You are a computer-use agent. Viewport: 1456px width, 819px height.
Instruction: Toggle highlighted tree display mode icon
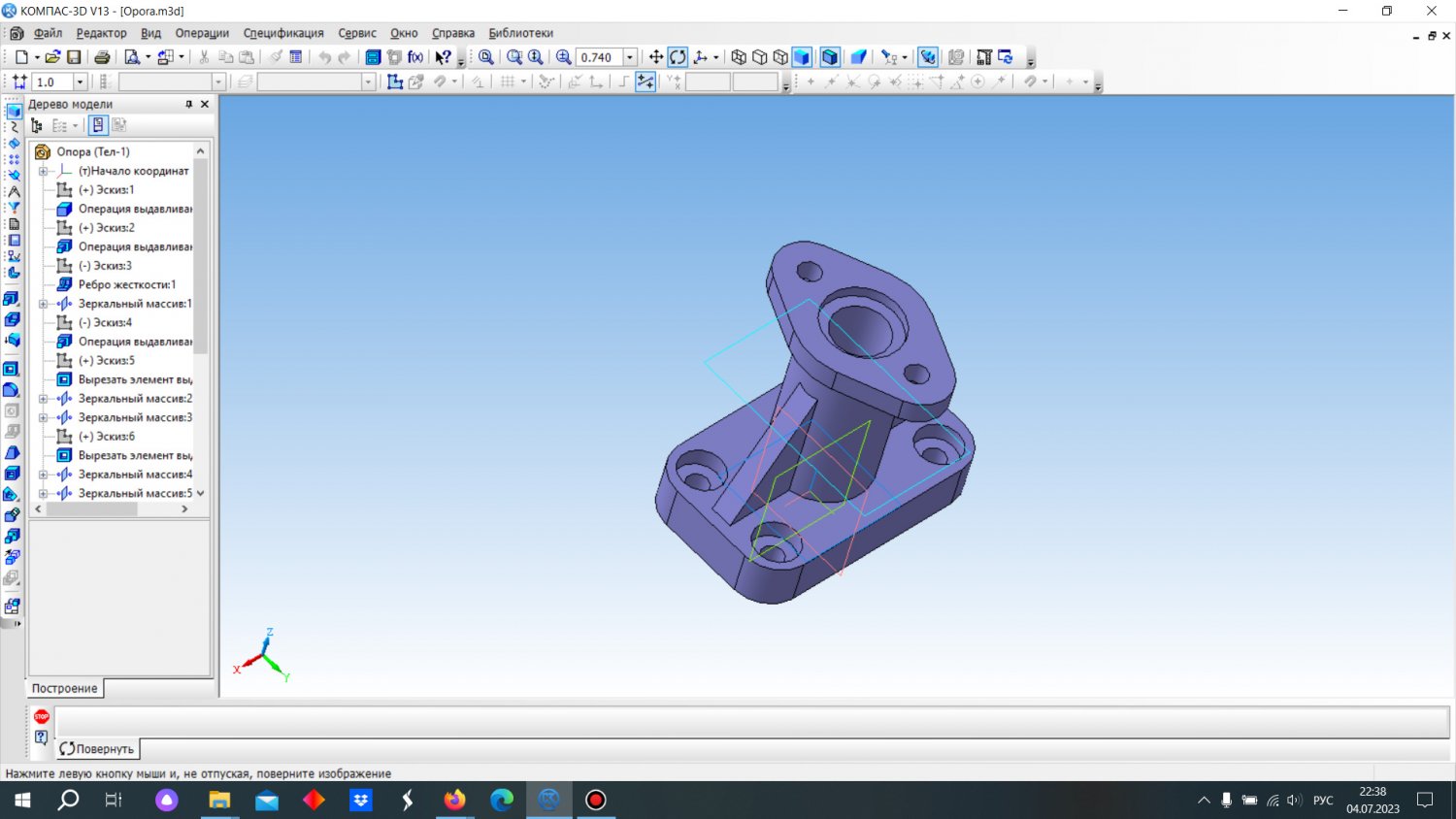98,125
